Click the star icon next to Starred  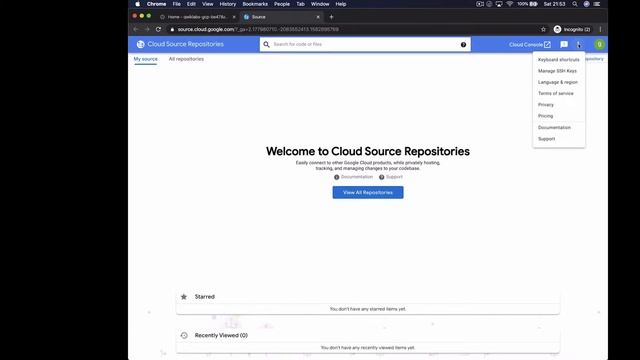coord(184,297)
